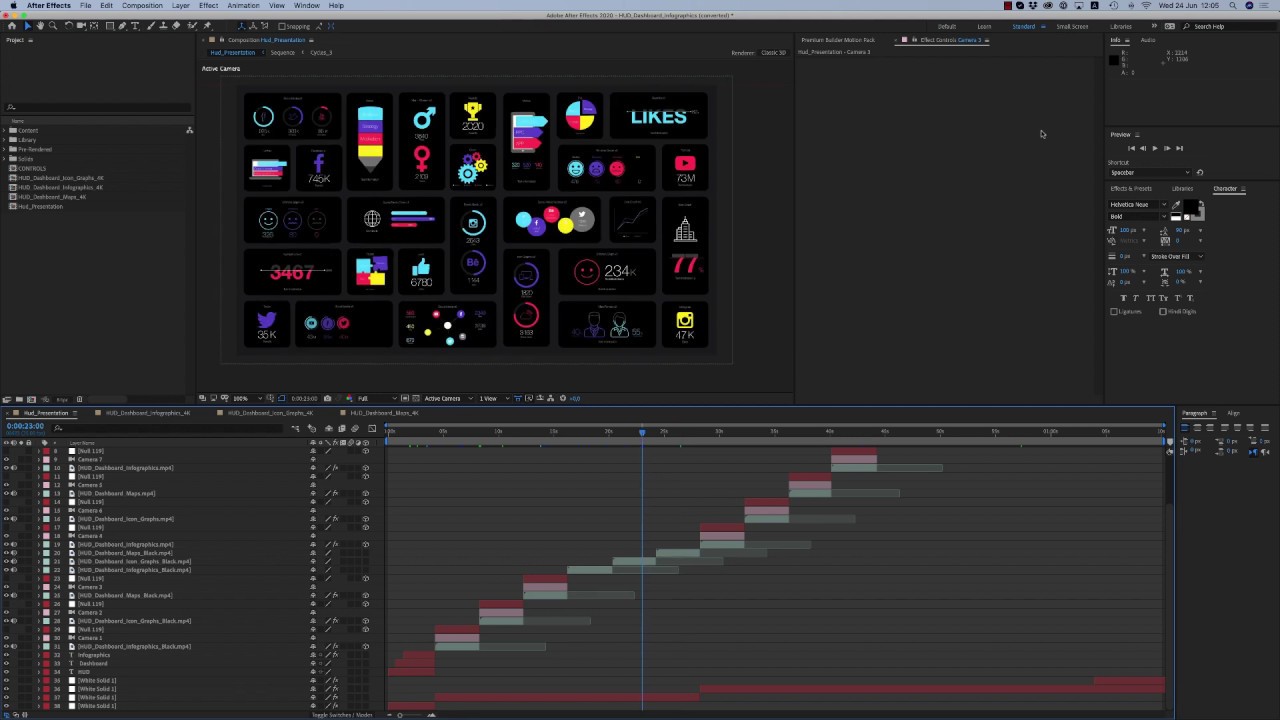Select the Learn workspace
This screenshot has width=1280, height=720.
(x=984, y=26)
